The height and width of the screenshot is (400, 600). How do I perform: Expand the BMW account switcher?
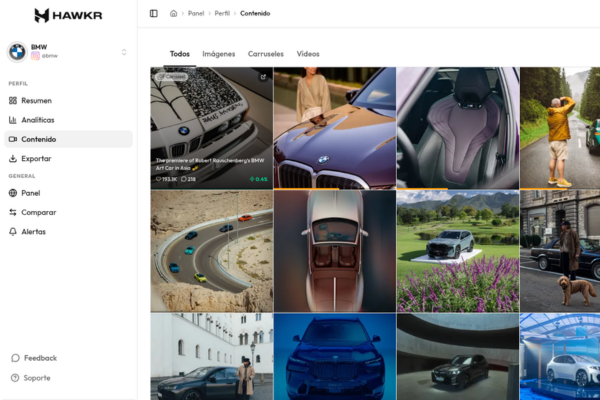124,51
